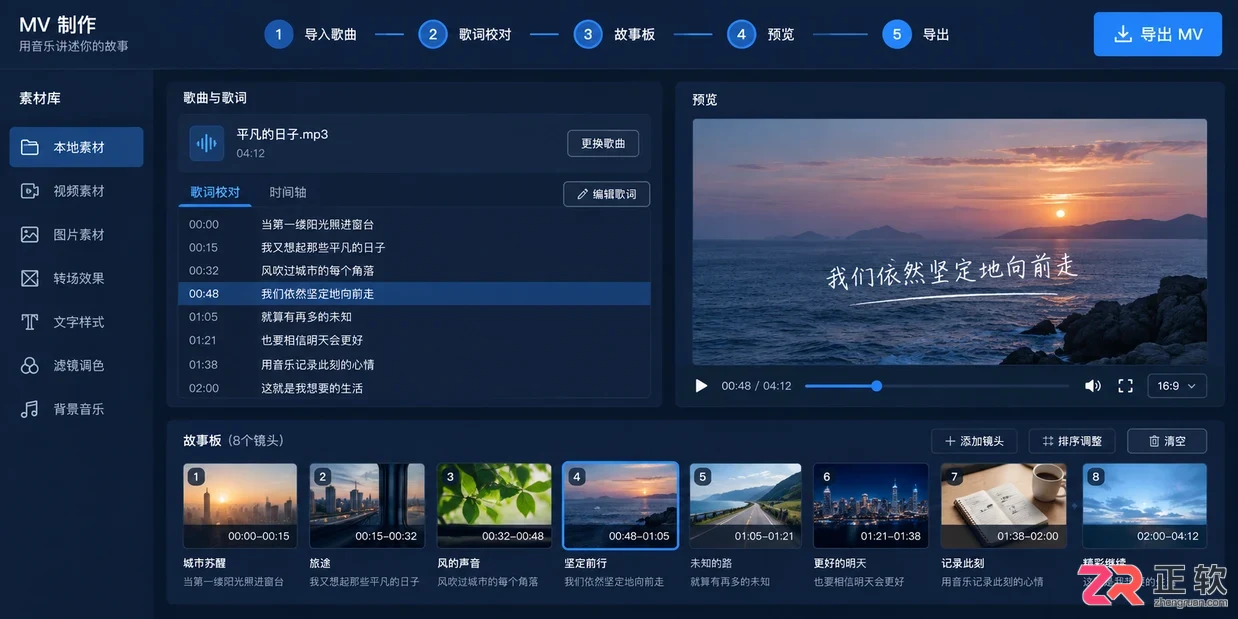Go to step 2 歌词校对
1238x619 pixels.
pyautogui.click(x=465, y=34)
